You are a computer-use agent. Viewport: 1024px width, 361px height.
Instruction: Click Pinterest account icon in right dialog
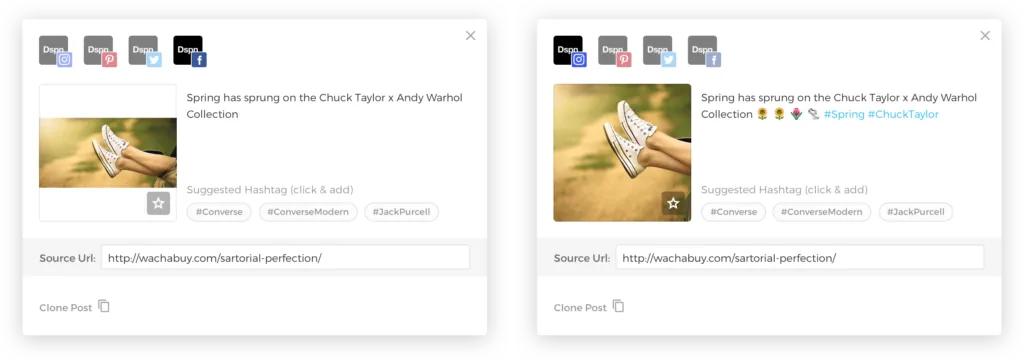tap(615, 51)
